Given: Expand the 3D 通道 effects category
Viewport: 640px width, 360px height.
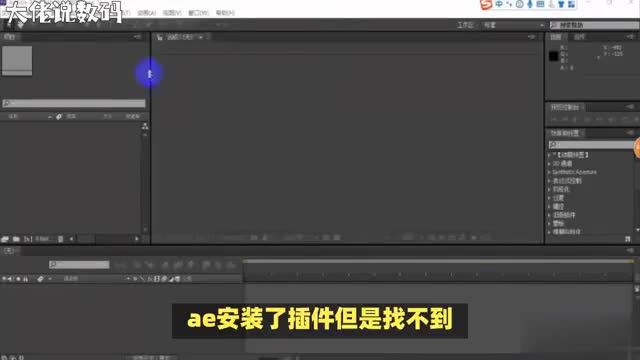Looking at the screenshot, I should 549,164.
